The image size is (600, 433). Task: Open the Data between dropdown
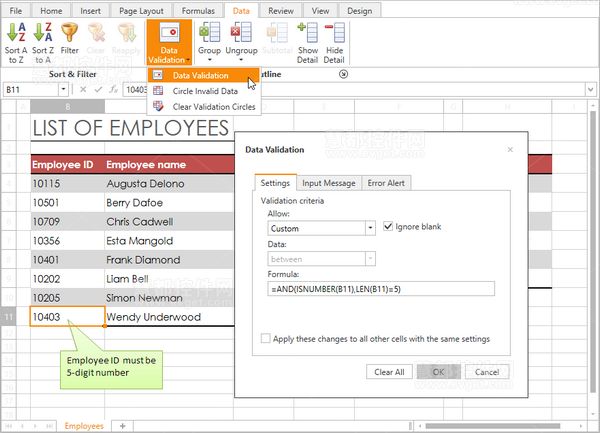[370, 259]
